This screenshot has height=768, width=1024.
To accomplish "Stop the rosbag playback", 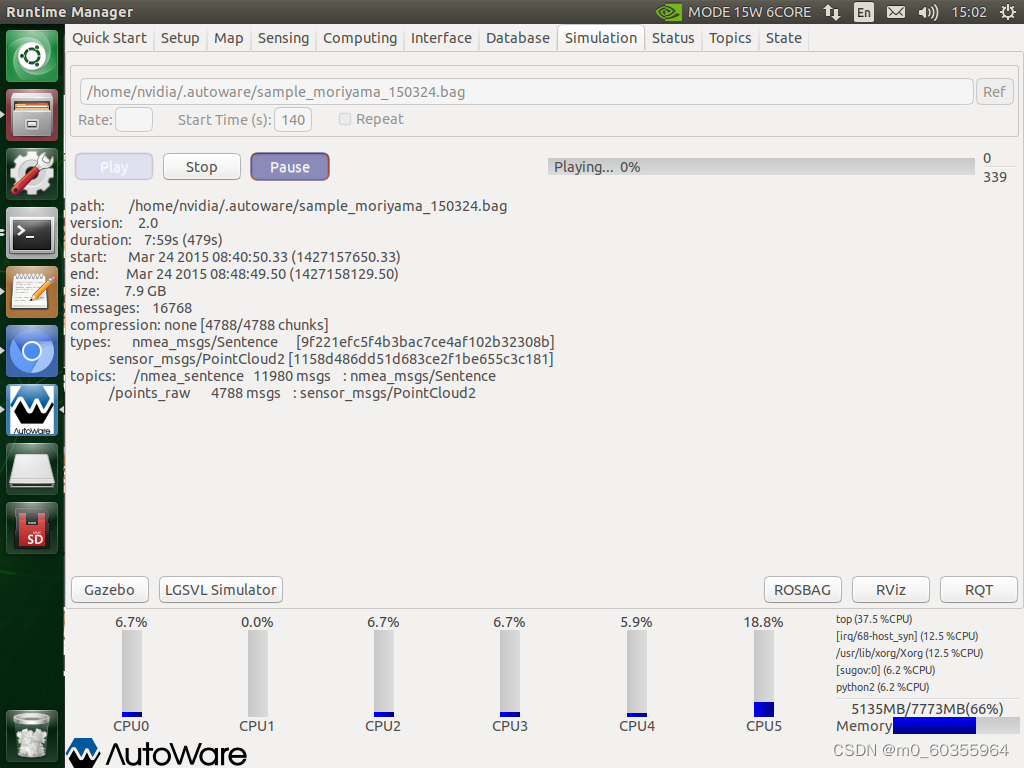I will point(202,167).
